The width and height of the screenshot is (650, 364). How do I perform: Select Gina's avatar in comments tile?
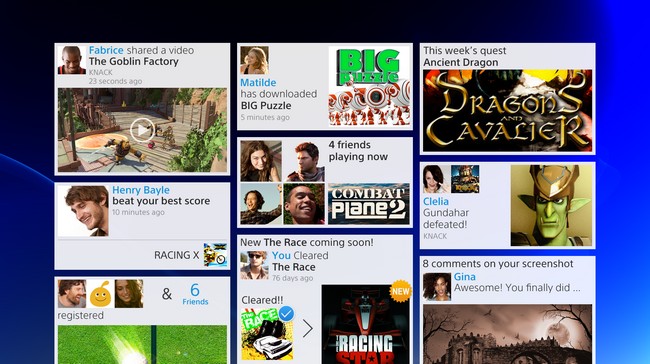tap(437, 286)
